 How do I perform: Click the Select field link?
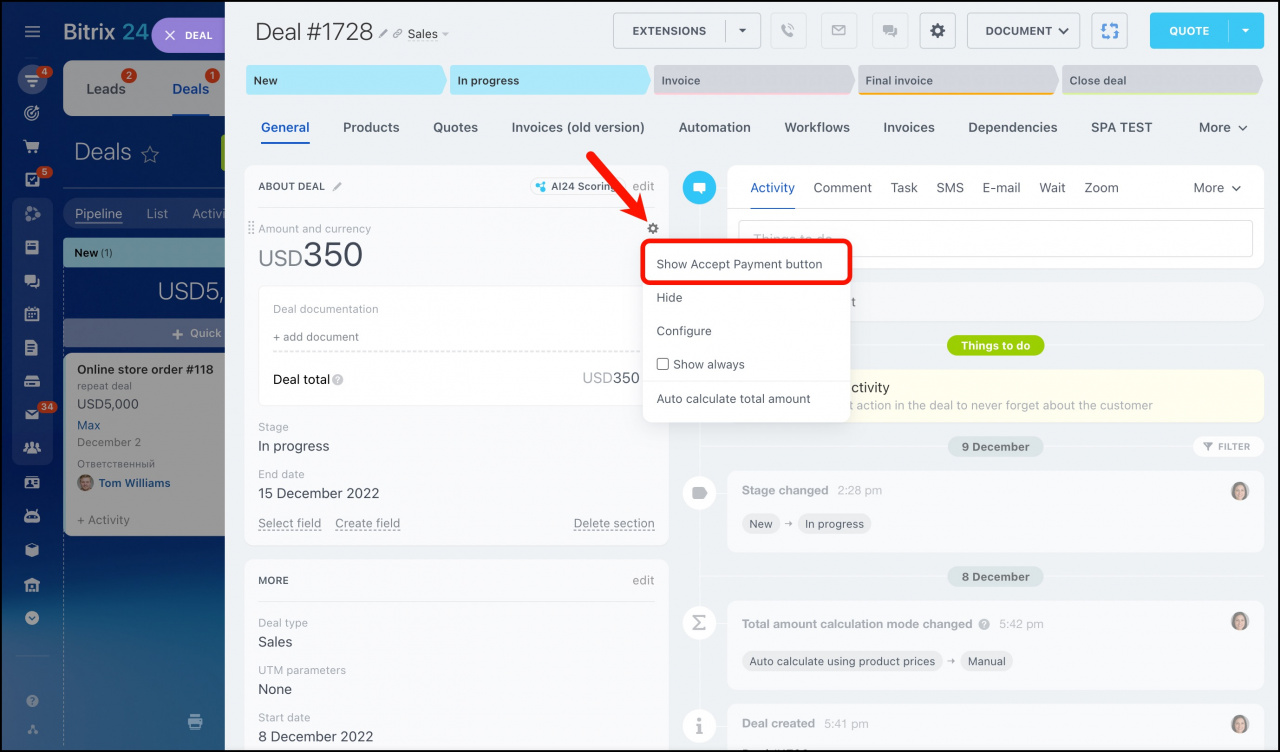[290, 523]
